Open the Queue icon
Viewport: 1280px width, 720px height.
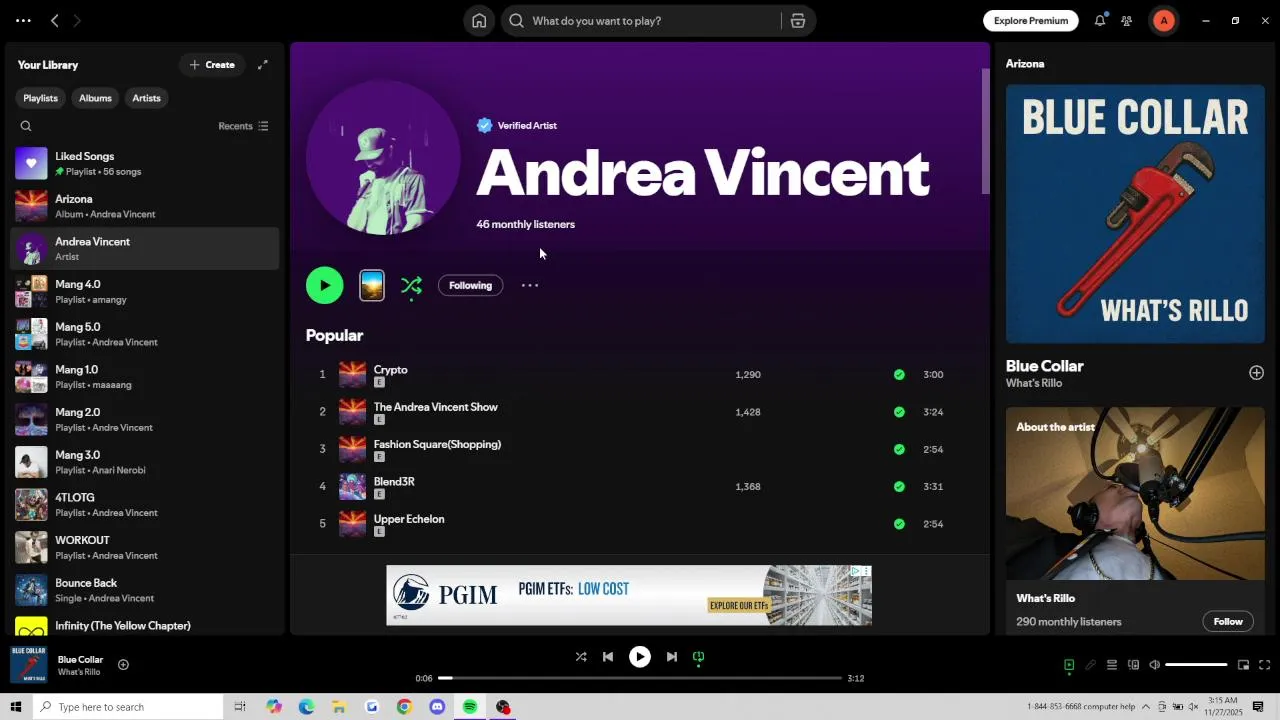(1112, 665)
